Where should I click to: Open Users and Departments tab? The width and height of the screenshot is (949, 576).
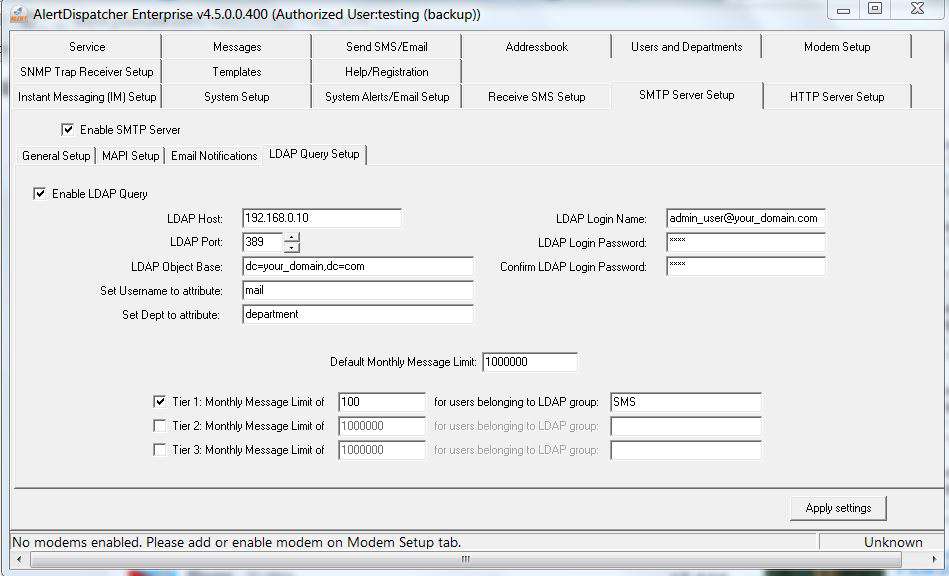686,47
